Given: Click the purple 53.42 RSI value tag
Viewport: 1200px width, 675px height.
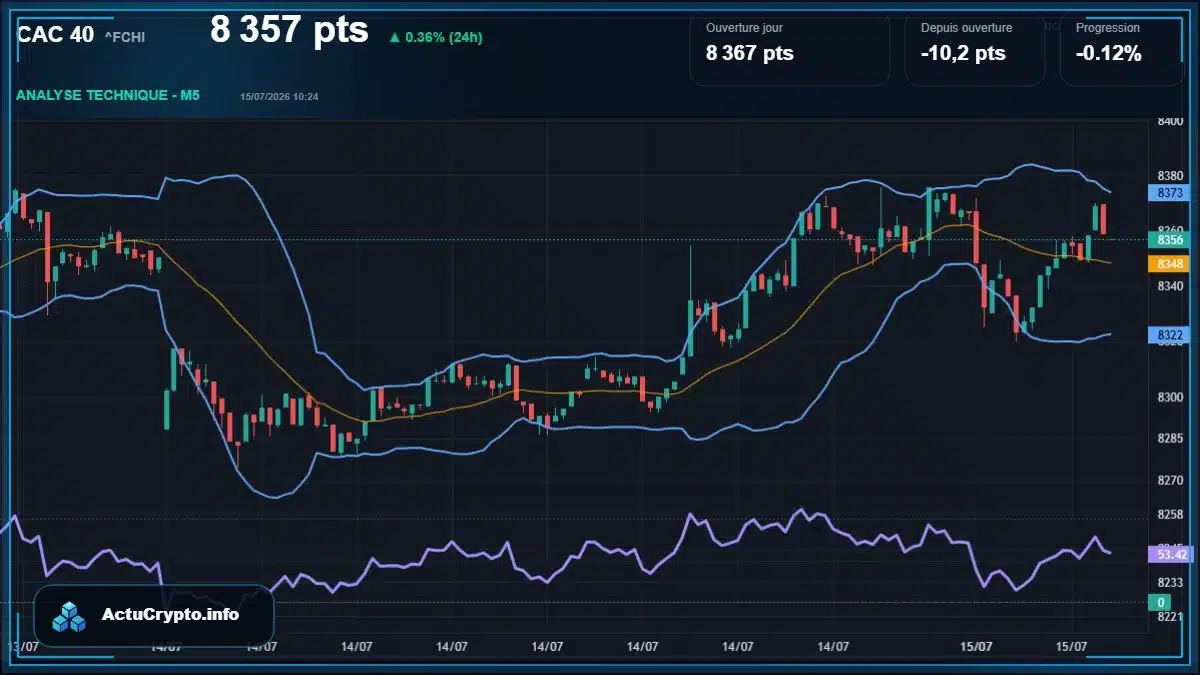Looking at the screenshot, I should pyautogui.click(x=1171, y=554).
